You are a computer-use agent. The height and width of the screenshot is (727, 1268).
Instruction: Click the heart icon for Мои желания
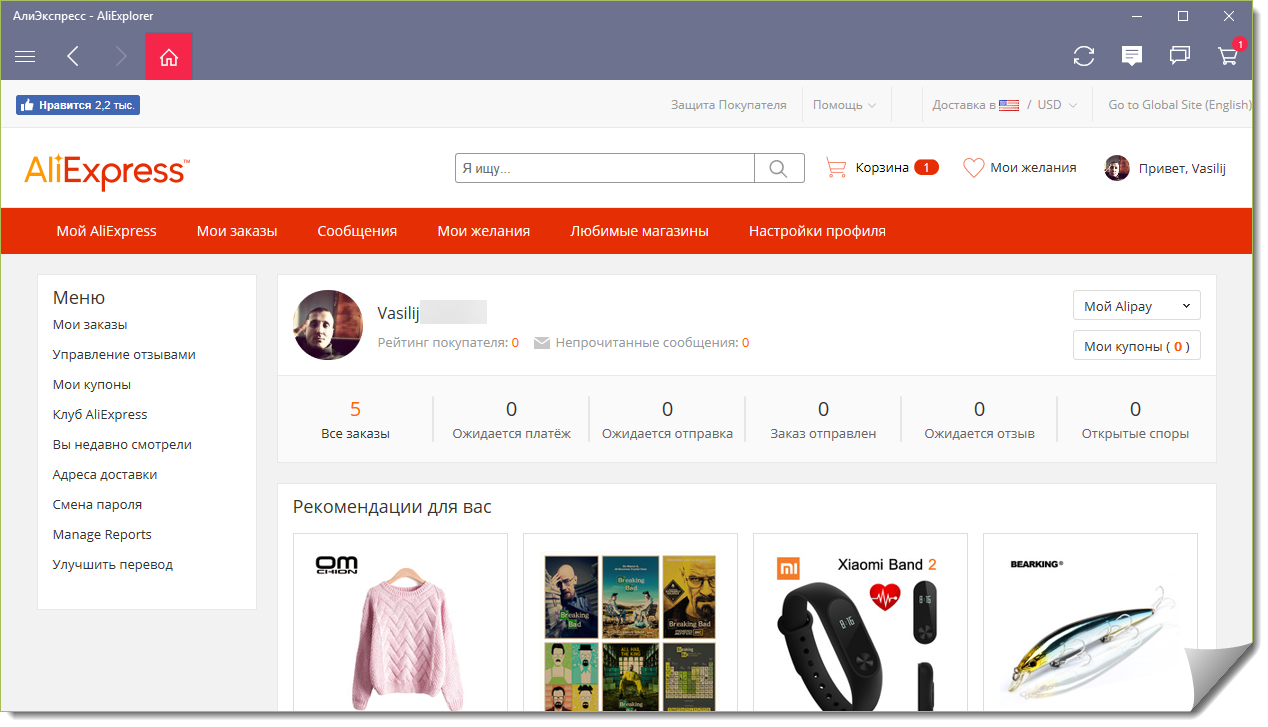tap(973, 168)
